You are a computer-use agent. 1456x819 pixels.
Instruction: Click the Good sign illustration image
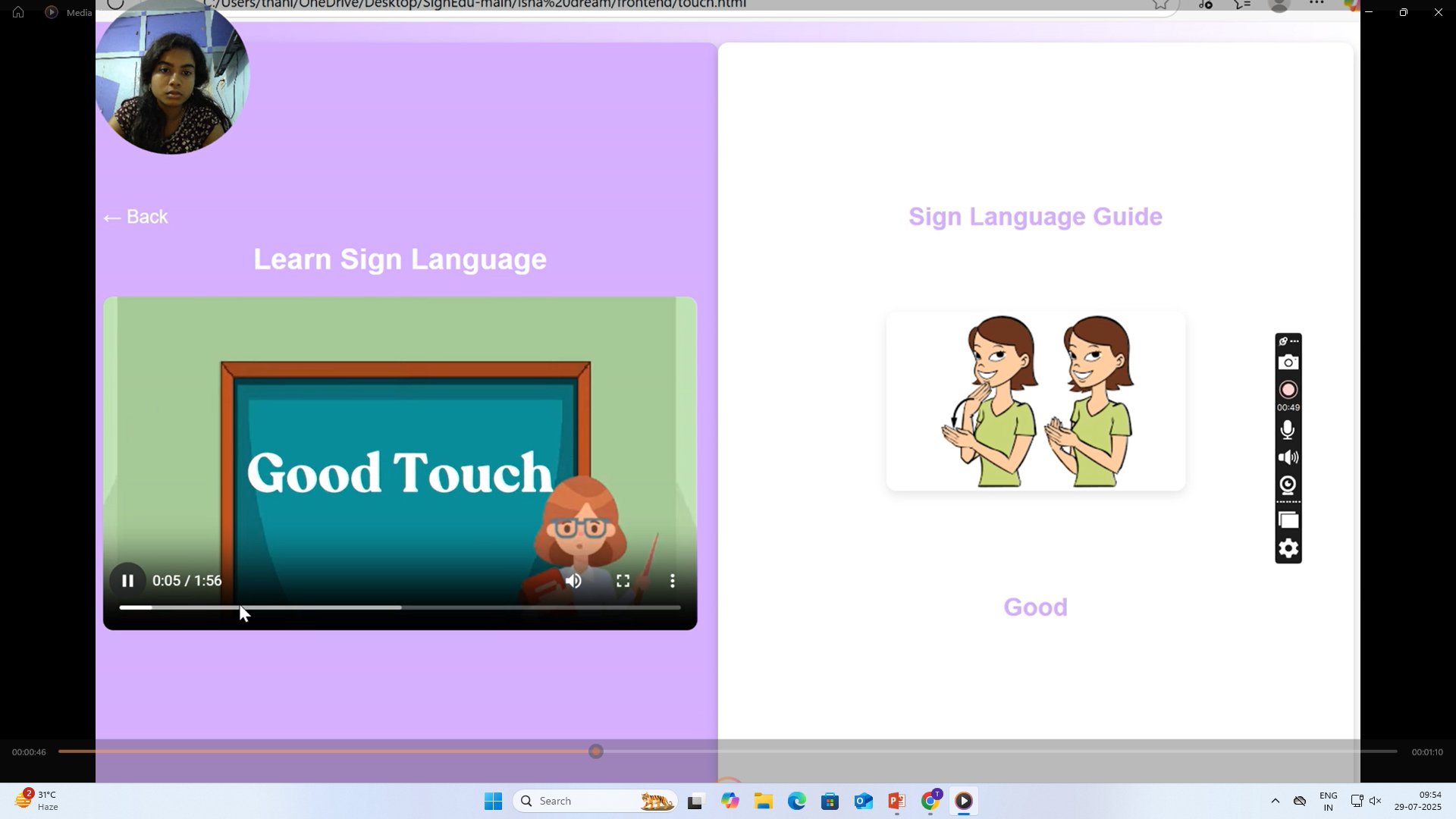coord(1035,401)
